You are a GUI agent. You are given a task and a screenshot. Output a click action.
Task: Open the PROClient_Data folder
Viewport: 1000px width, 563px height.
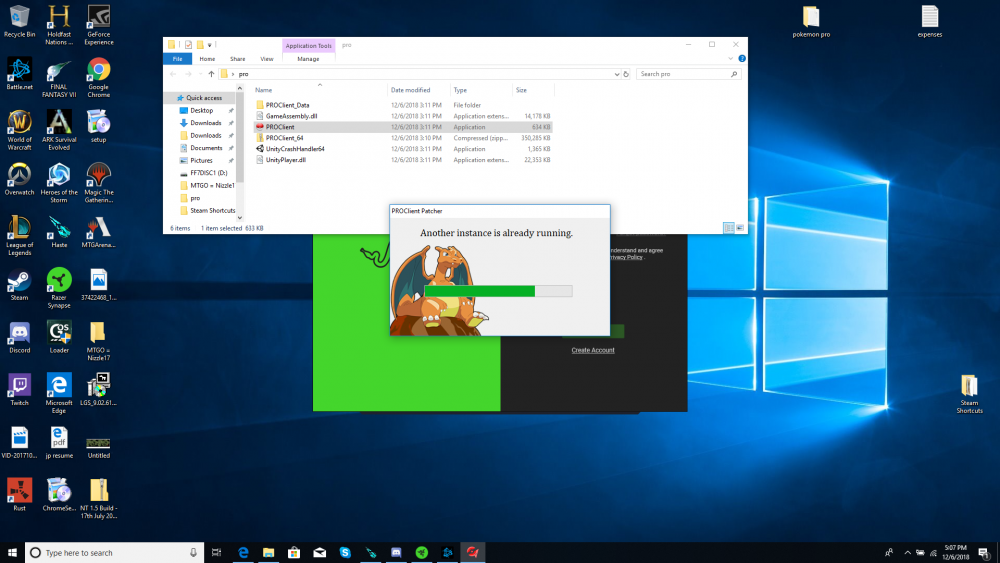pos(287,105)
